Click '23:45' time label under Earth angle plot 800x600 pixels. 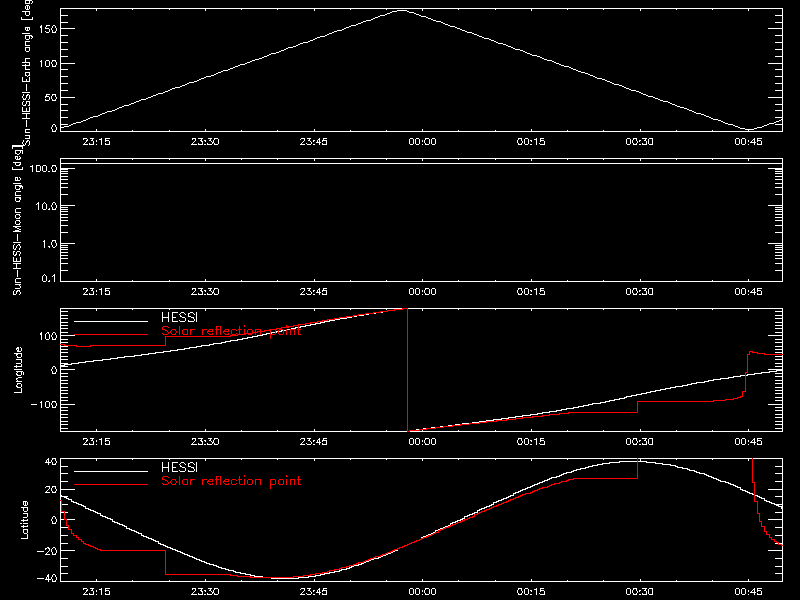(x=314, y=141)
